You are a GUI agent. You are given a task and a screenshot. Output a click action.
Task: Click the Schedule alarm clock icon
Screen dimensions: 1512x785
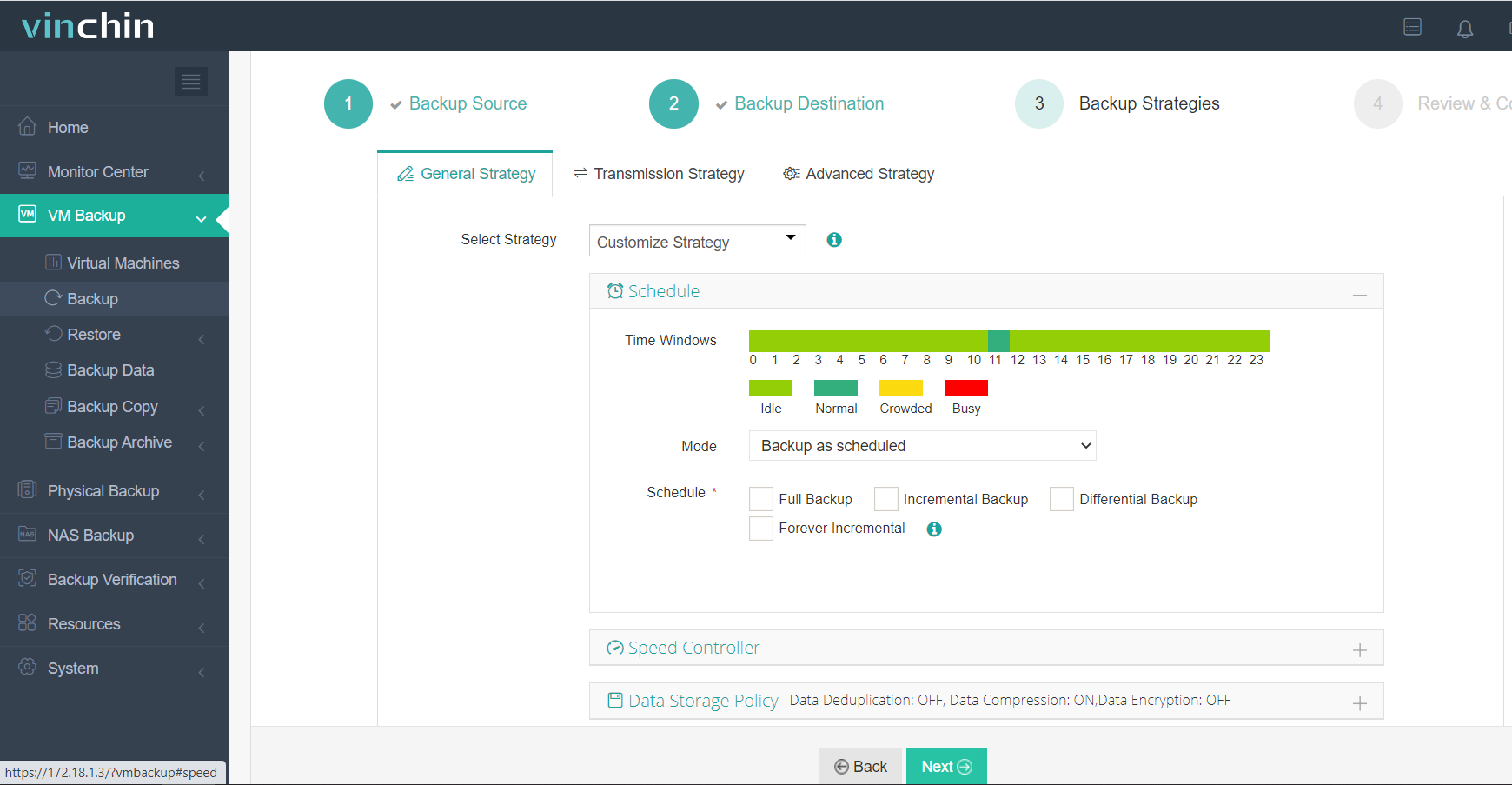pos(615,290)
